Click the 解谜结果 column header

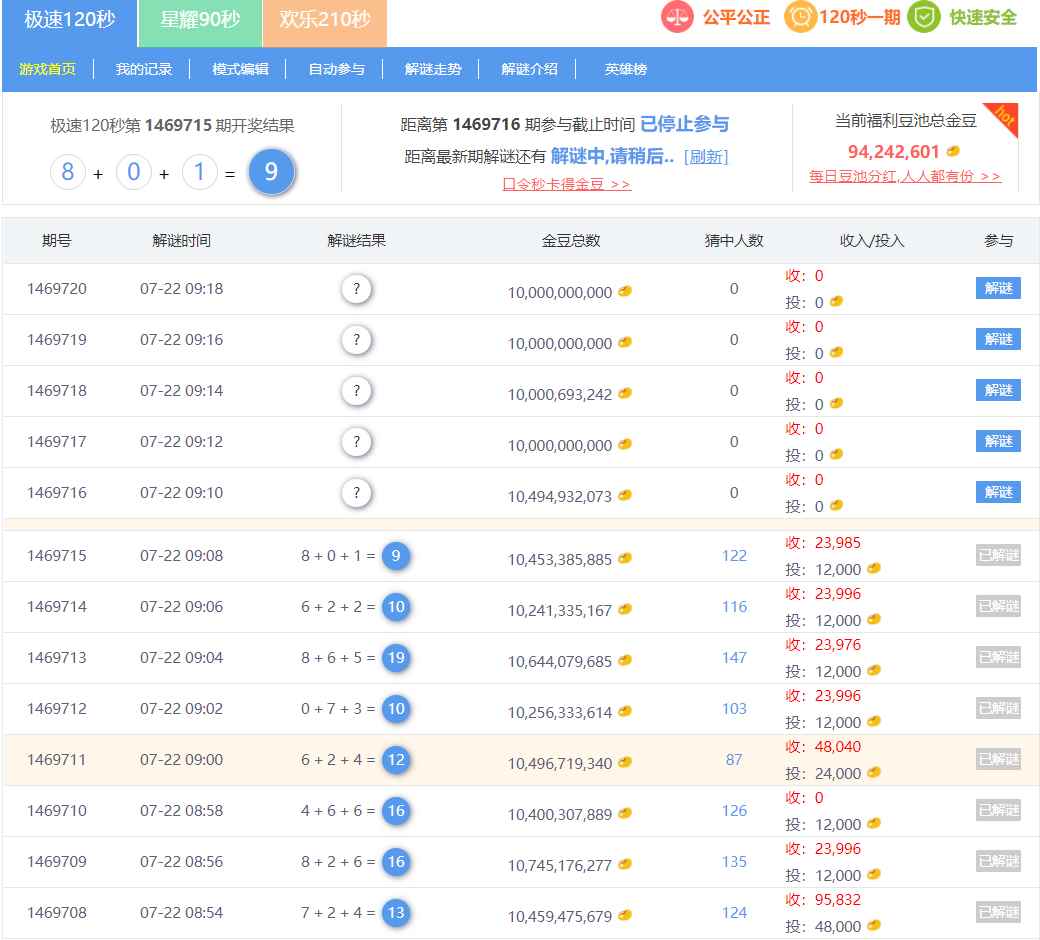[356, 241]
